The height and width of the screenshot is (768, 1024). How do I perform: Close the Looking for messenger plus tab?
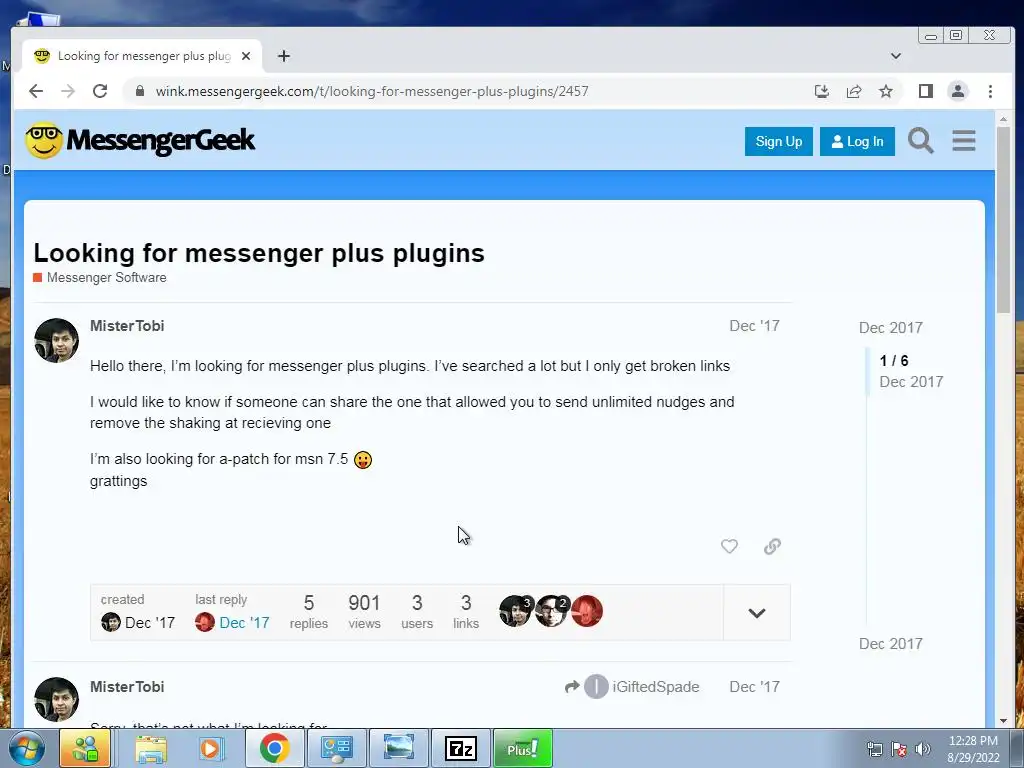pyautogui.click(x=246, y=56)
